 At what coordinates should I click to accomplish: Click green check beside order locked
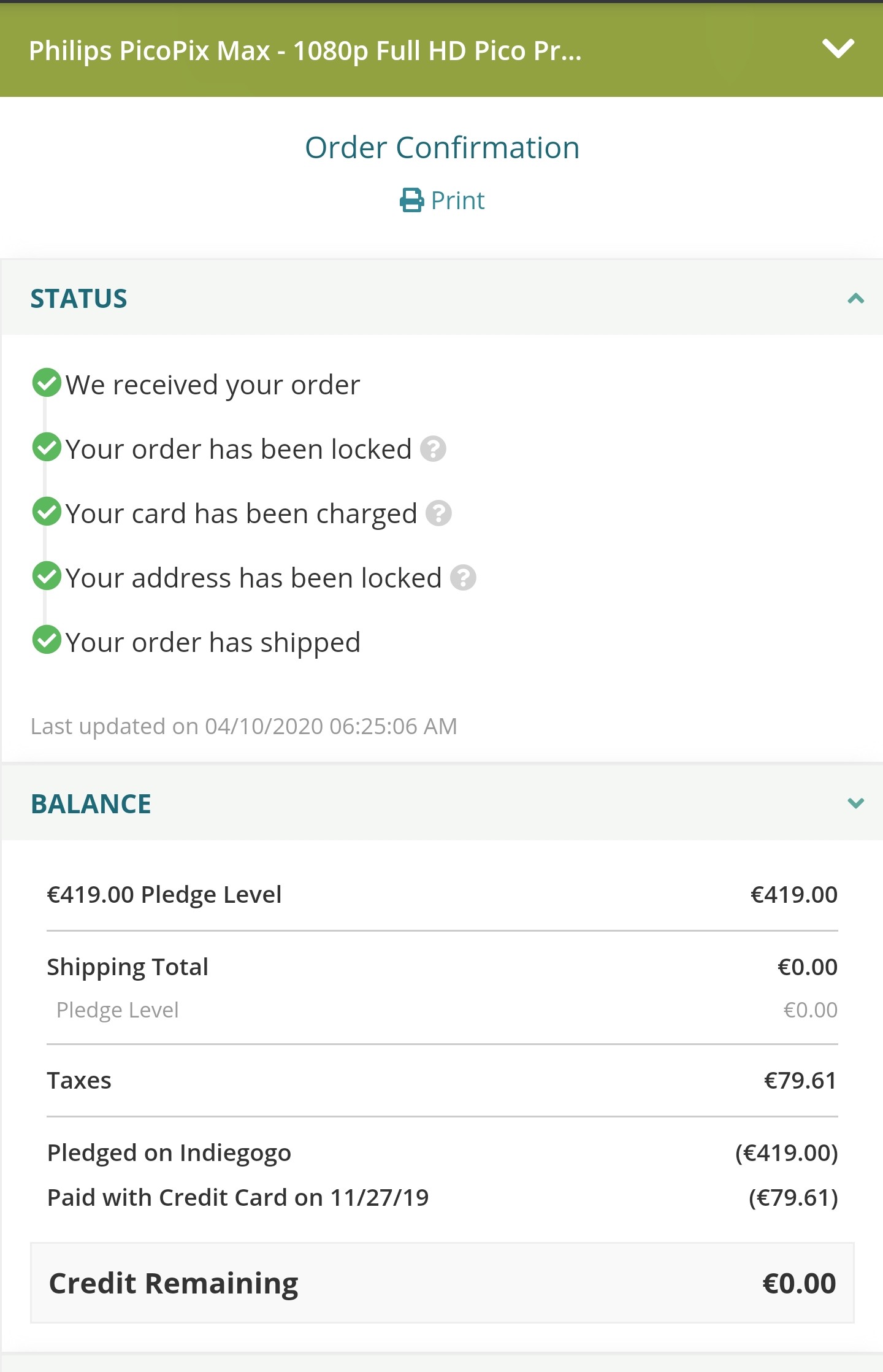(47, 447)
